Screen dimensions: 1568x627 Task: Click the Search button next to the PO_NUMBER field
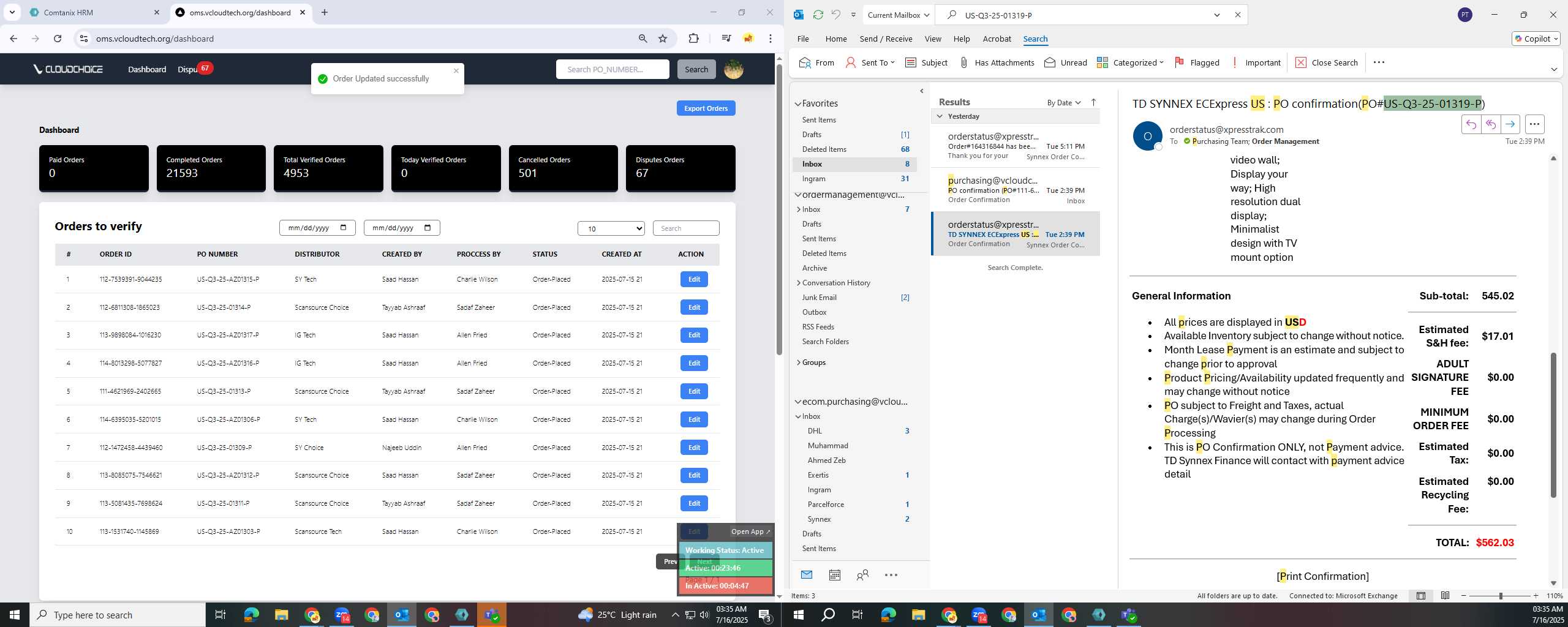pyautogui.click(x=696, y=69)
